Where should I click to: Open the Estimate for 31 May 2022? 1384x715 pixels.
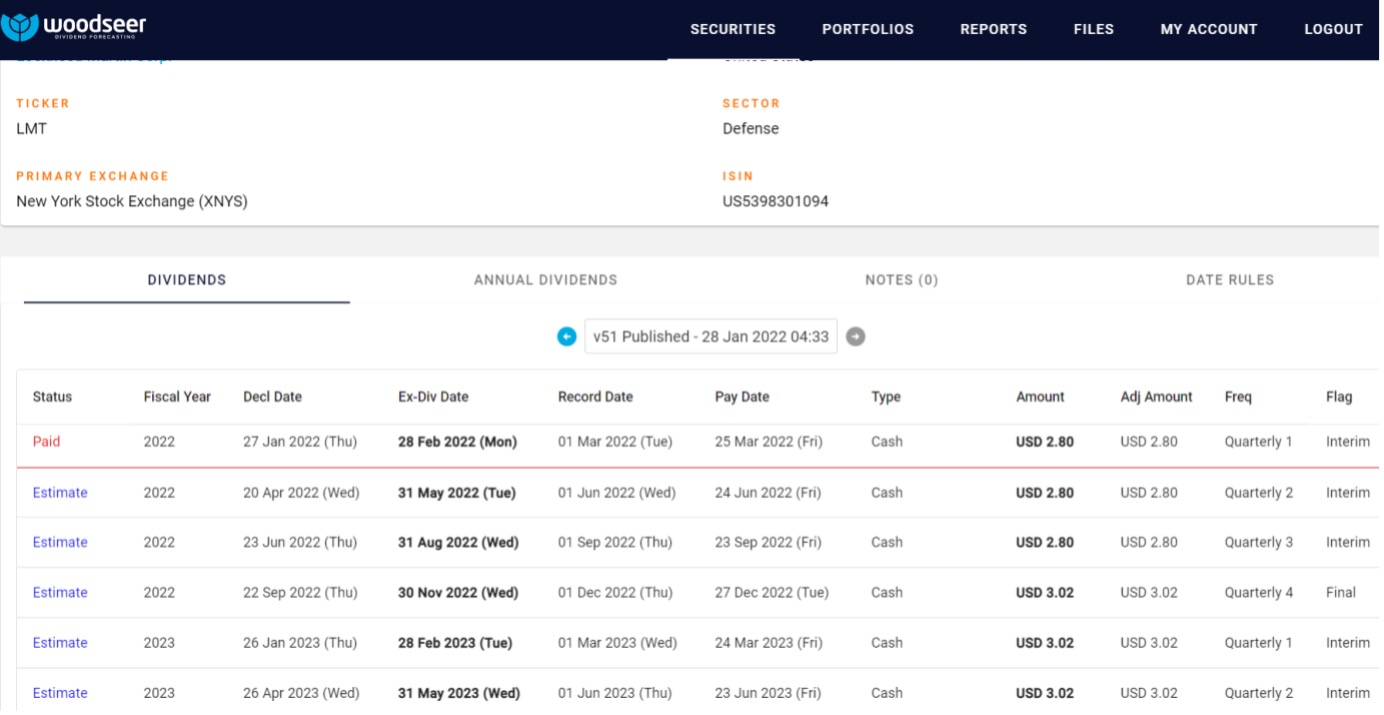[x=60, y=493]
